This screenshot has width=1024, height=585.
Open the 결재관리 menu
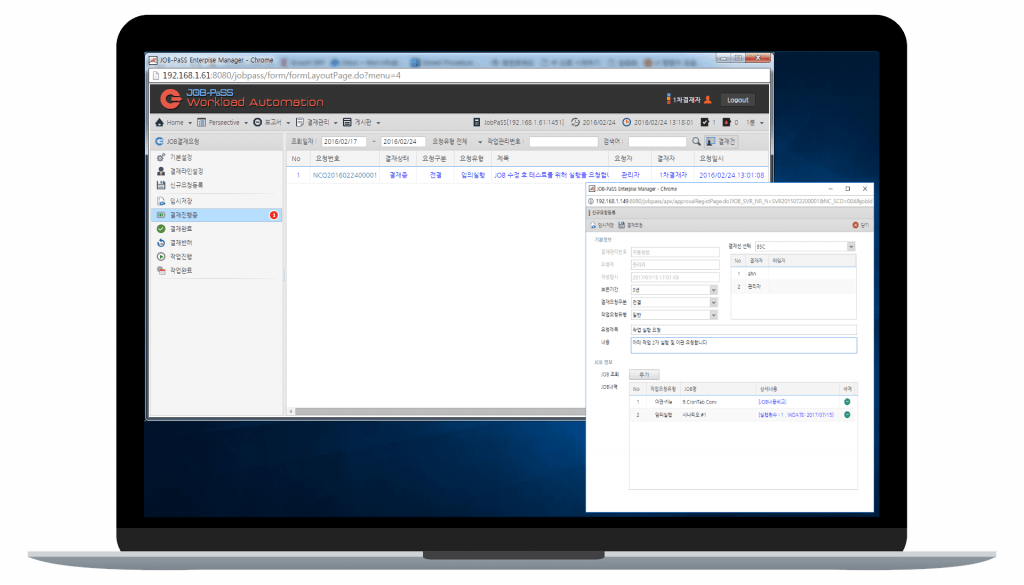(317, 123)
